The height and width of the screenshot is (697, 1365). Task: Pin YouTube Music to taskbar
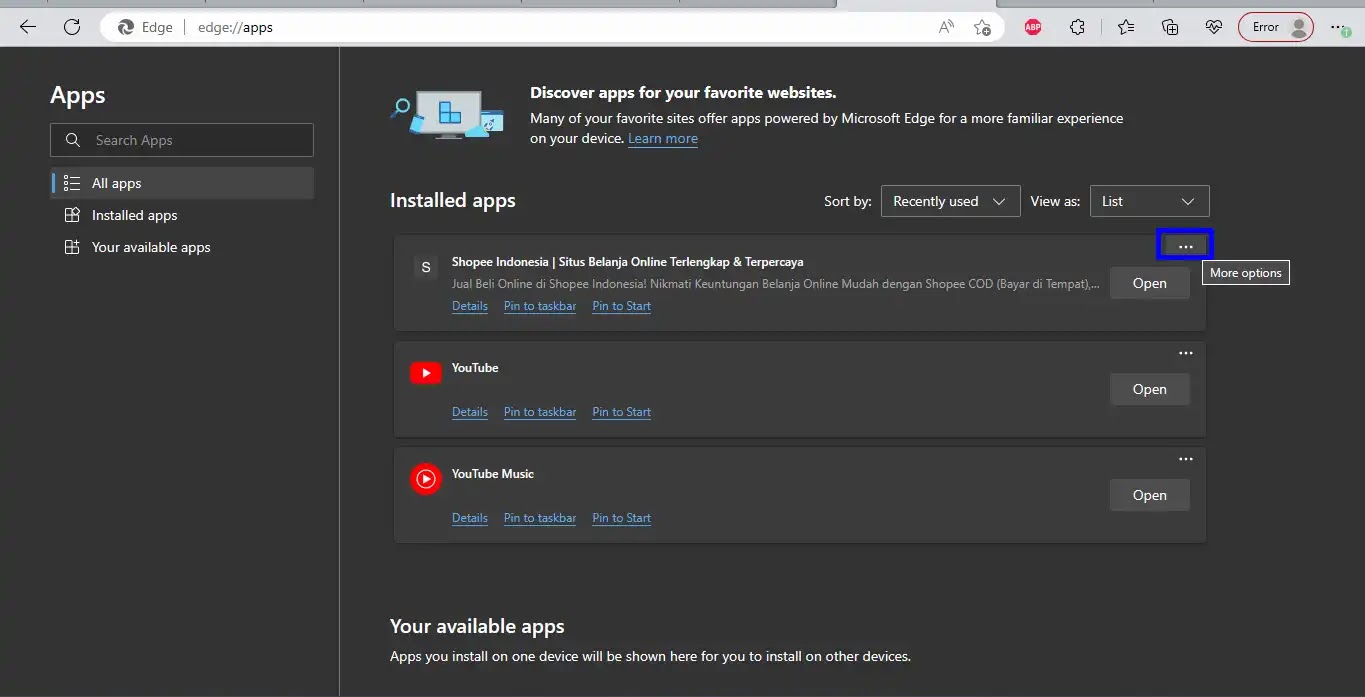tap(540, 518)
